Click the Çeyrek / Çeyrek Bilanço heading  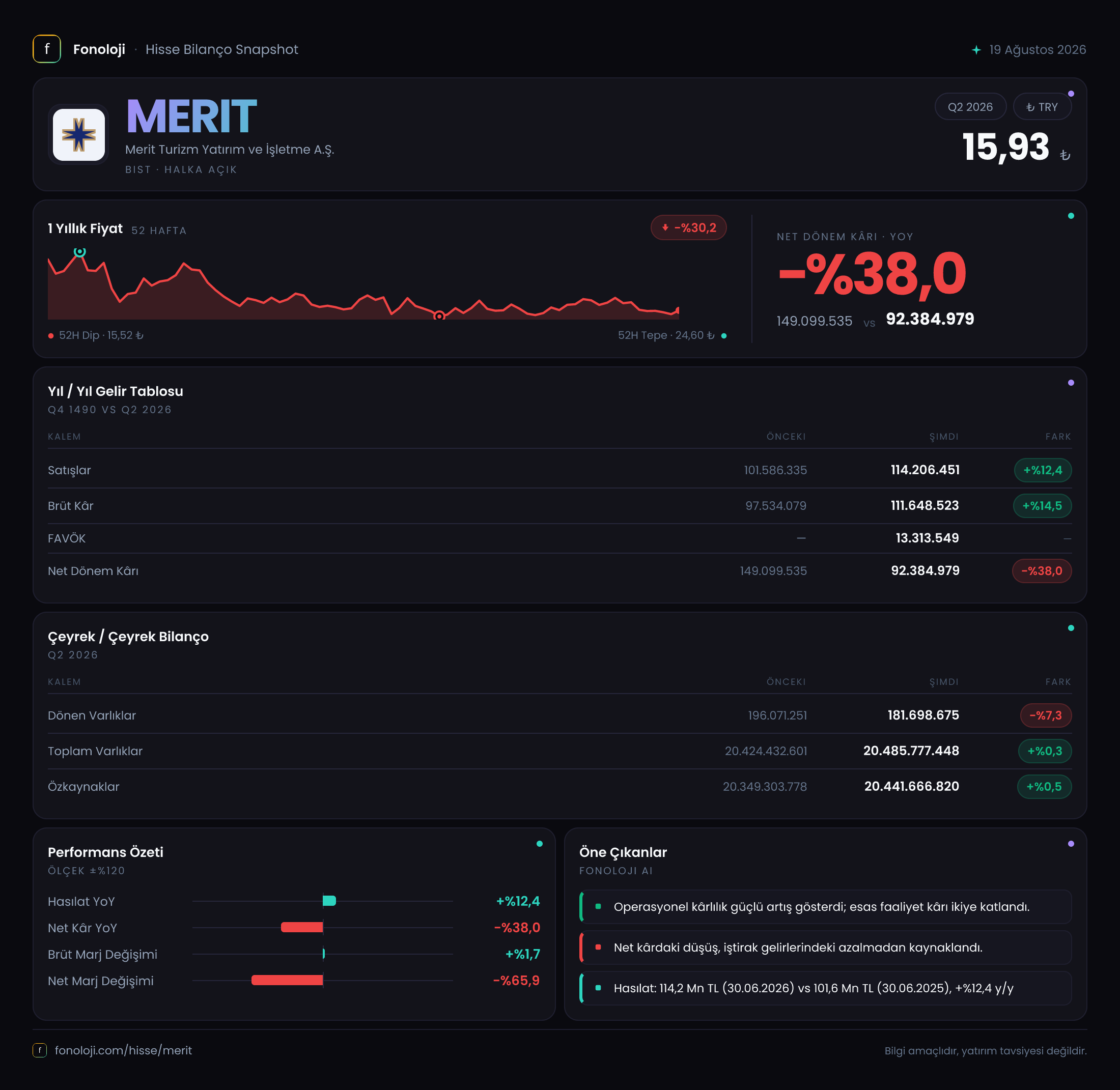[x=128, y=637]
